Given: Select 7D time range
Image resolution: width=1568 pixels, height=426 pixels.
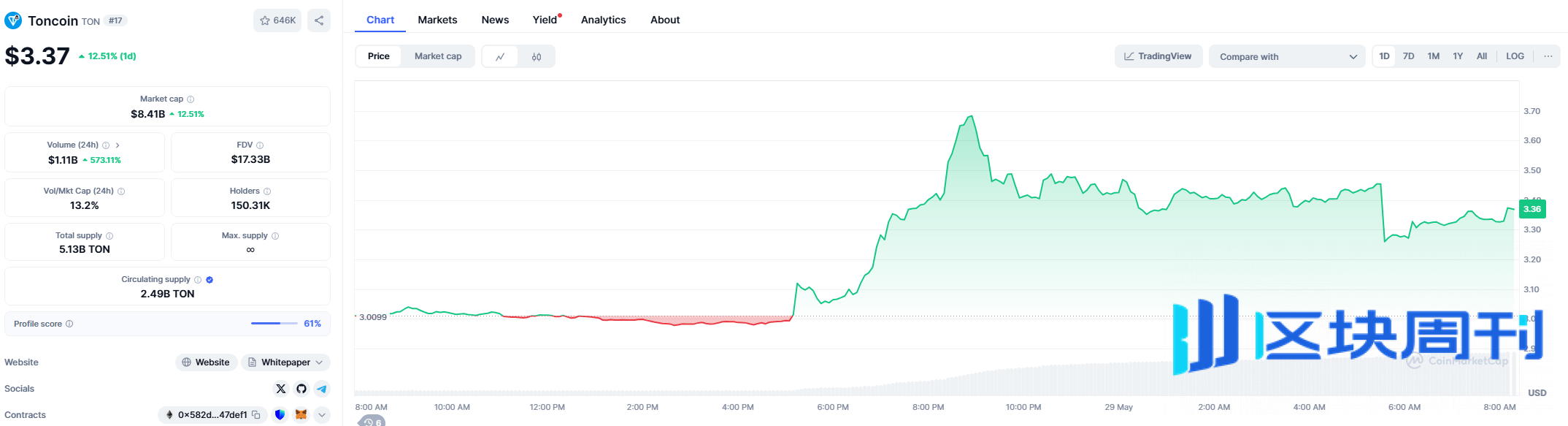Looking at the screenshot, I should 1408,56.
